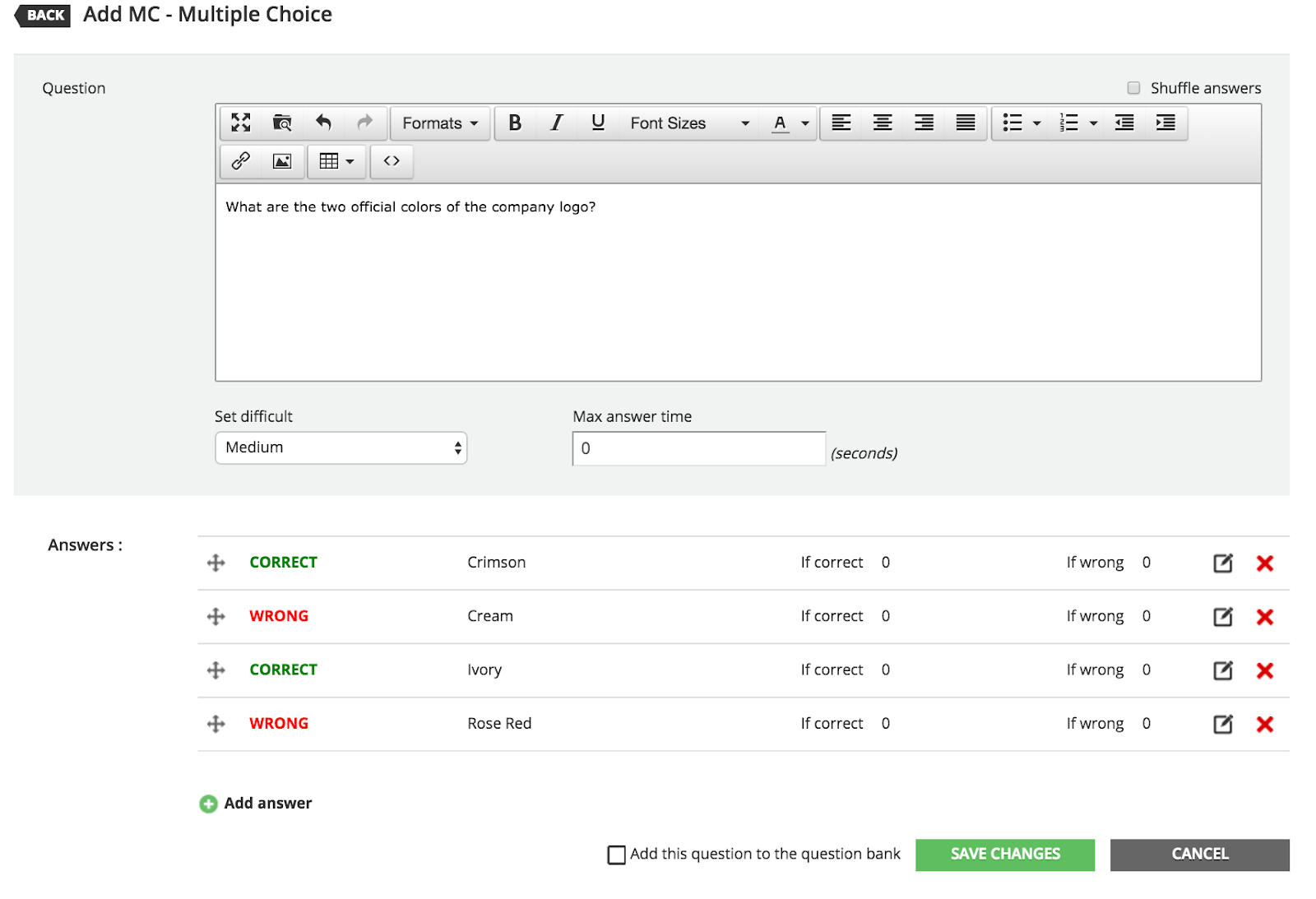Delete the Rose Red answer
Screen dimensions: 1316x899
click(1264, 725)
